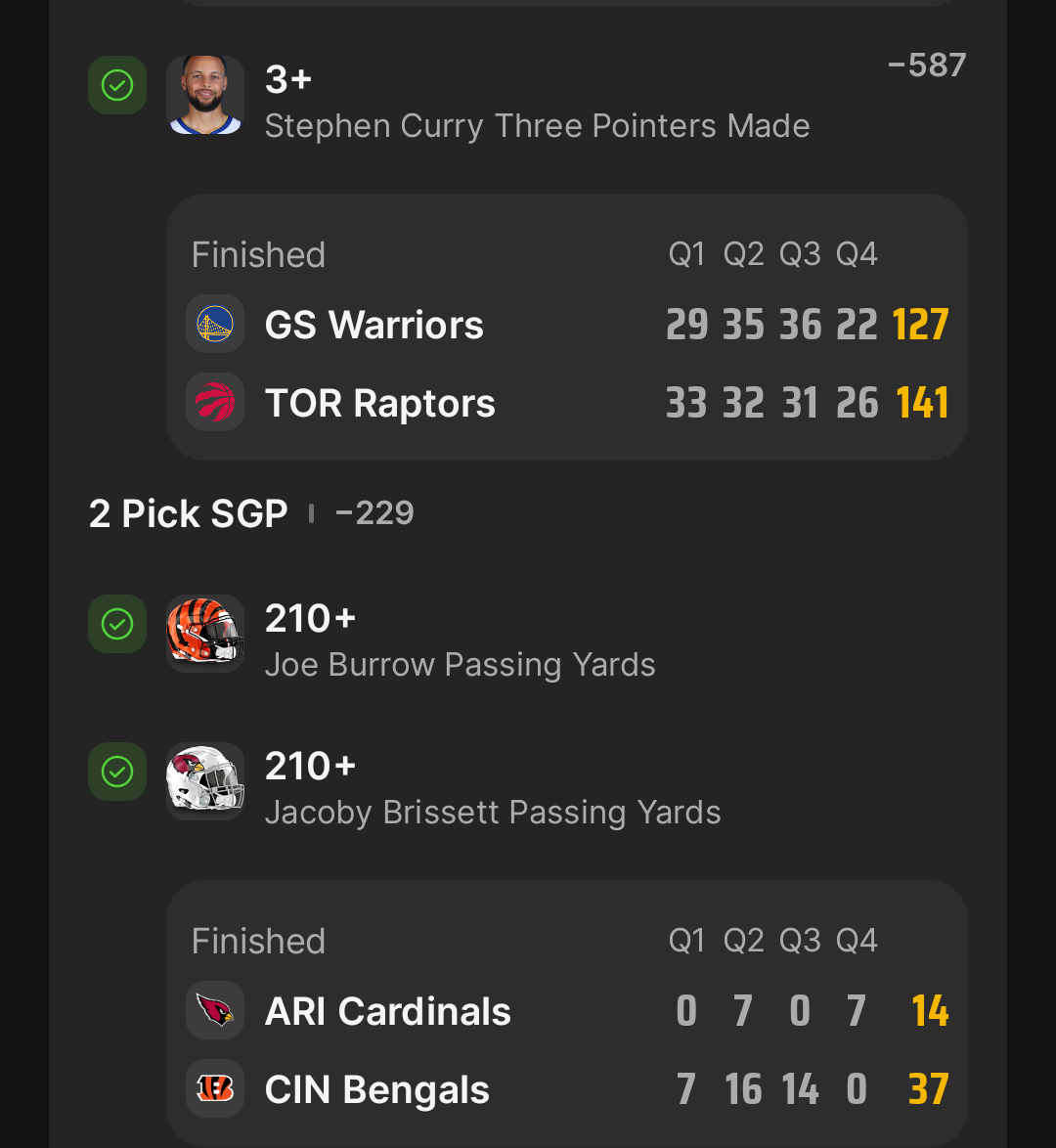The width and height of the screenshot is (1056, 1148).
Task: Click the Golden State Warriors logo
Action: [214, 324]
